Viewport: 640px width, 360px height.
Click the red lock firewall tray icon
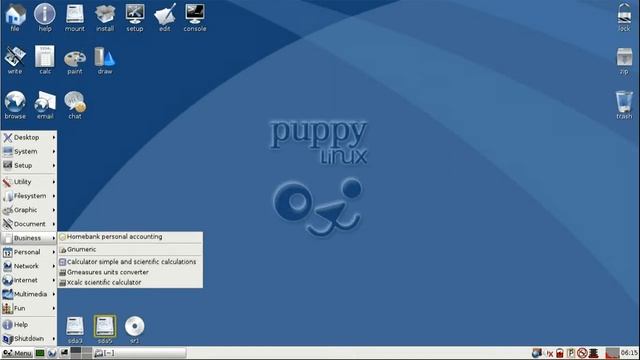(560, 353)
